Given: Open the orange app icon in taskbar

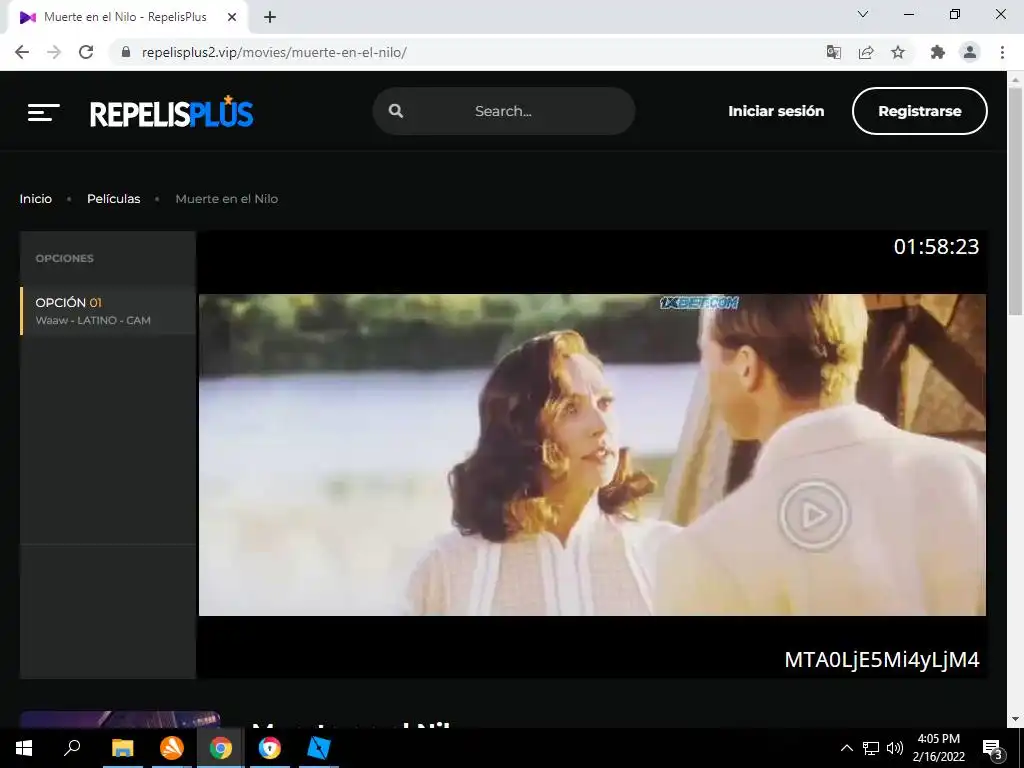Looking at the screenshot, I should point(172,748).
